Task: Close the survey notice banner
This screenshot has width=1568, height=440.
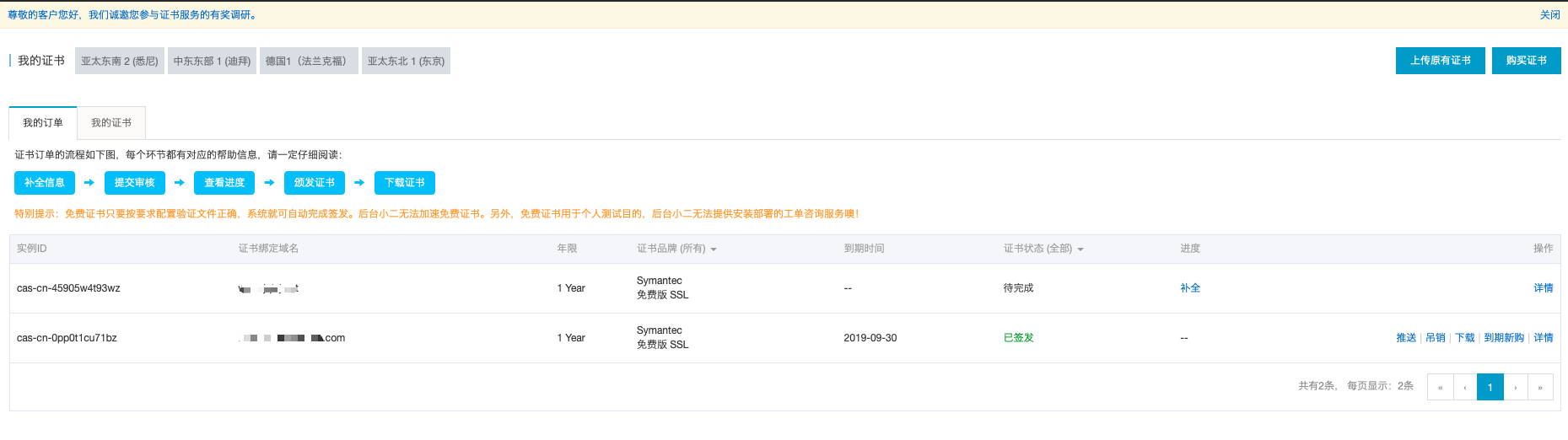Action: (x=1549, y=15)
